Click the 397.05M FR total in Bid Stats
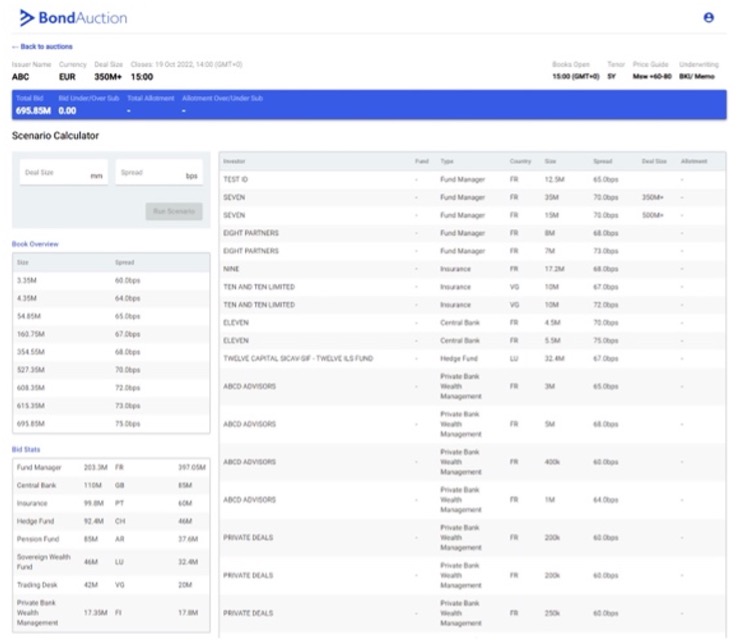Image resolution: width=739 pixels, height=641 pixels. [x=192, y=468]
